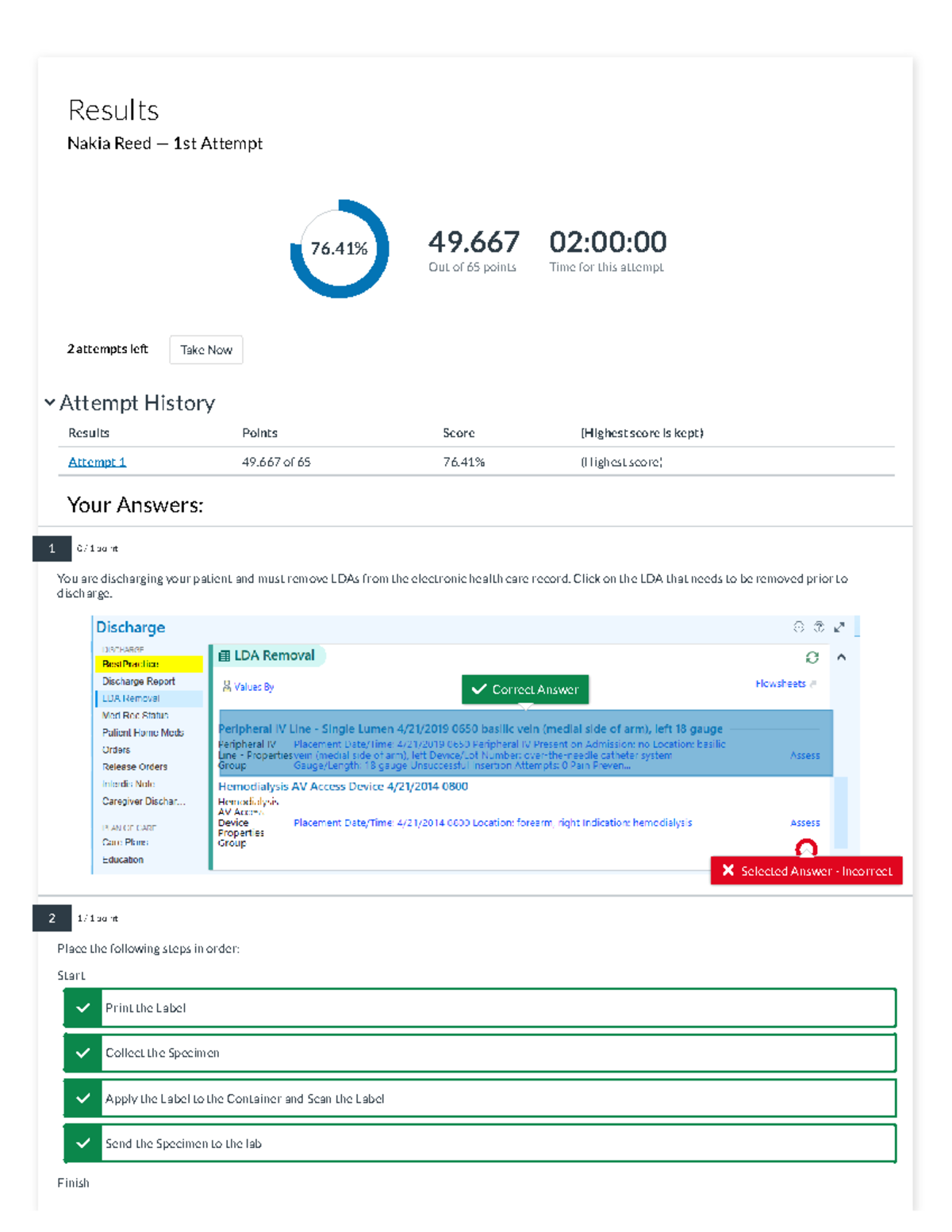Select Discharge Report in the sidebar
Viewport: 952px width, 1232px height.
point(138,681)
